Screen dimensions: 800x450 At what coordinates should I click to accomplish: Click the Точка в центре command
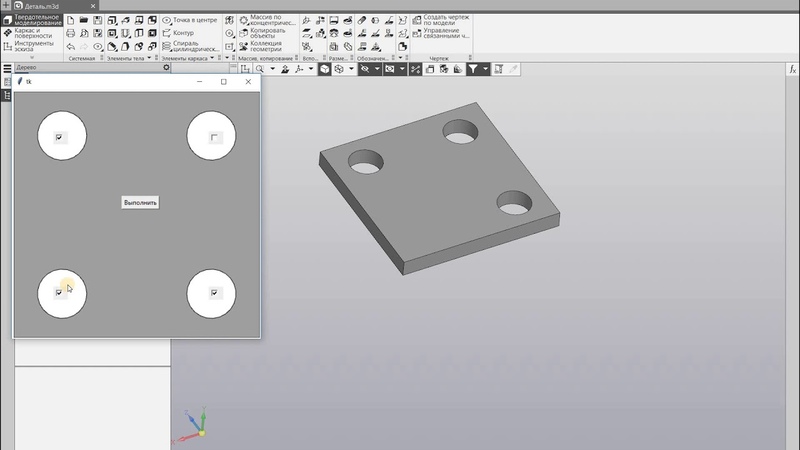coord(189,20)
